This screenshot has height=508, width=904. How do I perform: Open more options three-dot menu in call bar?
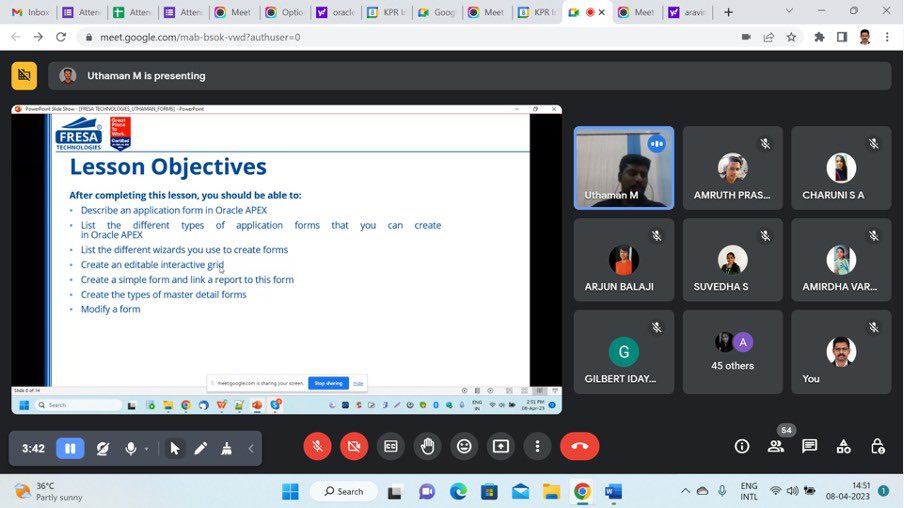(x=537, y=446)
